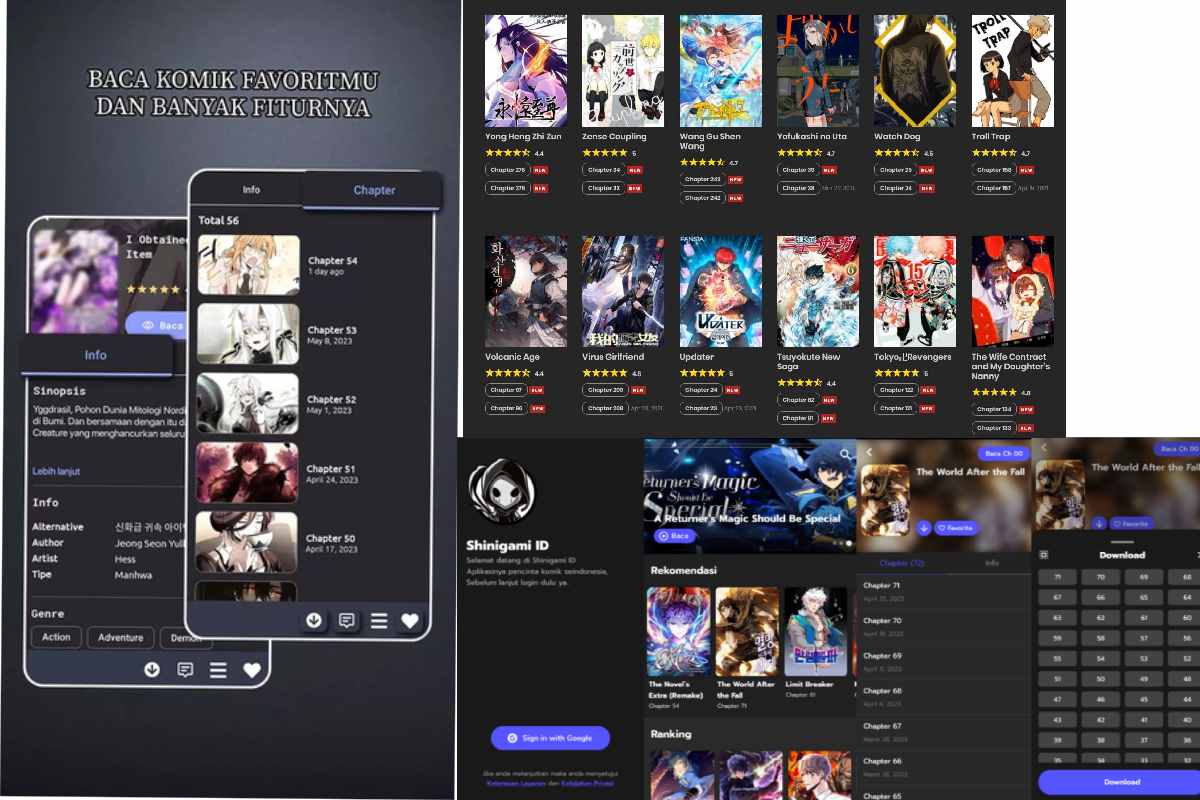Switch to the Chapter tab above Total 56
Screen dimensions: 1200x800
(373, 190)
